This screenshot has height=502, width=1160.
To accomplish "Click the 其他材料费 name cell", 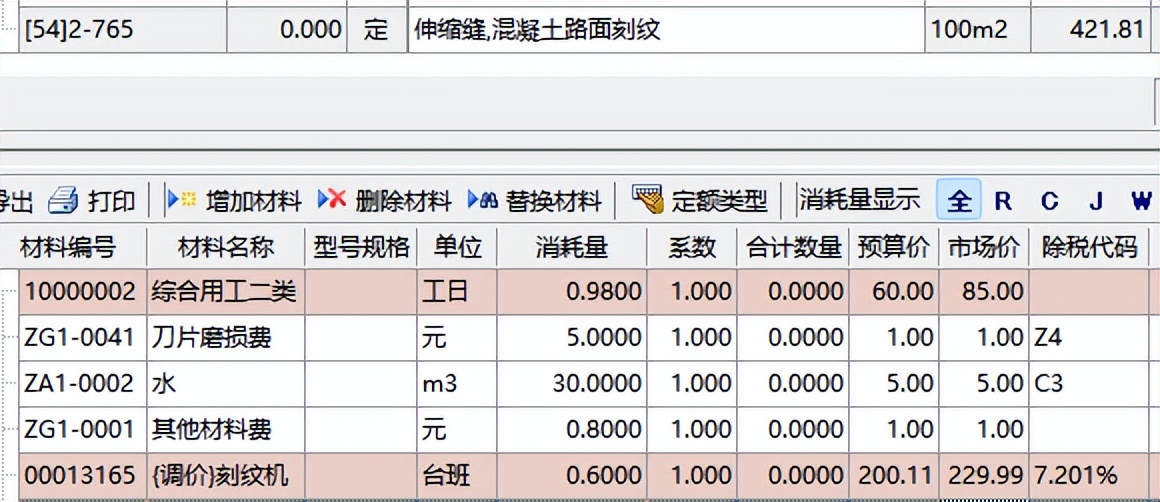I will coord(226,430).
